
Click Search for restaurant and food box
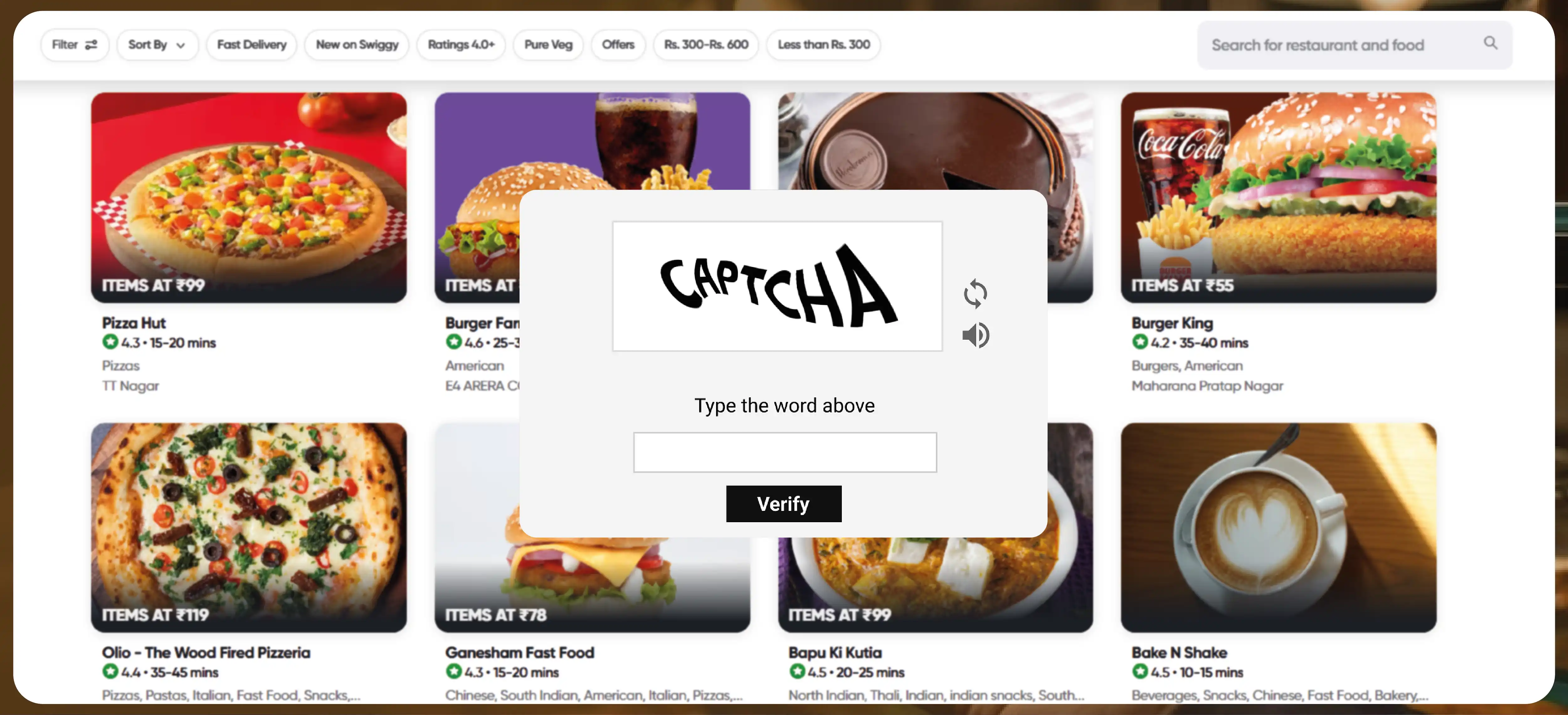tap(1354, 45)
